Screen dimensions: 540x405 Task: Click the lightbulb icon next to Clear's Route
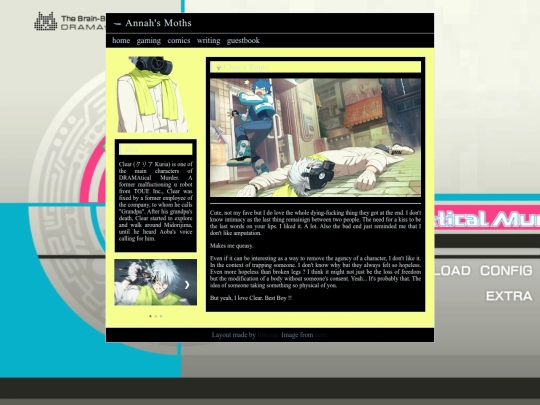(x=218, y=67)
